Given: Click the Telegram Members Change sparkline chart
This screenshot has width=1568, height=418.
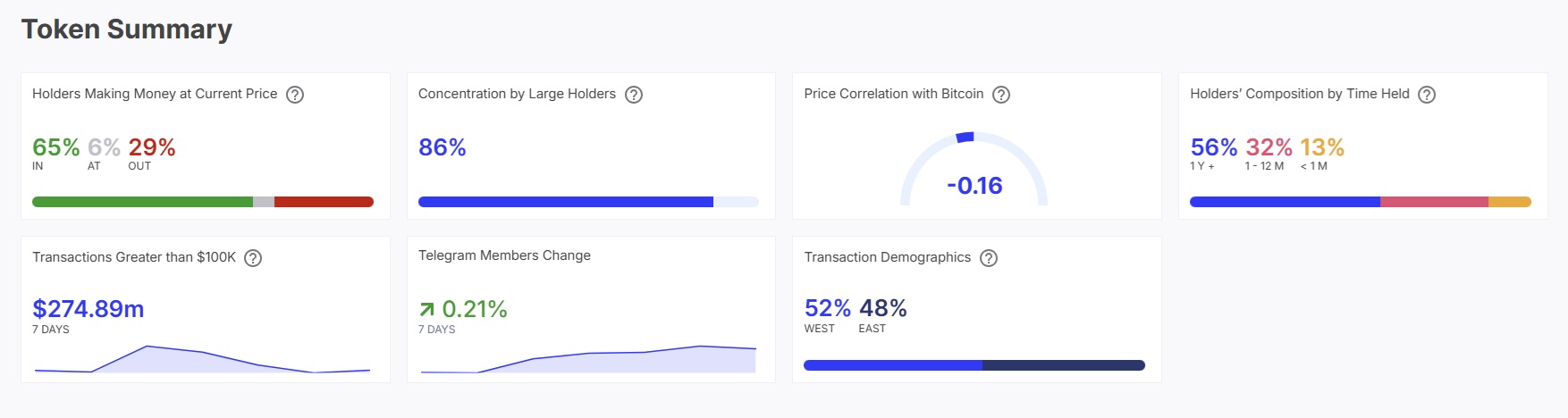Looking at the screenshot, I should 588,359.
